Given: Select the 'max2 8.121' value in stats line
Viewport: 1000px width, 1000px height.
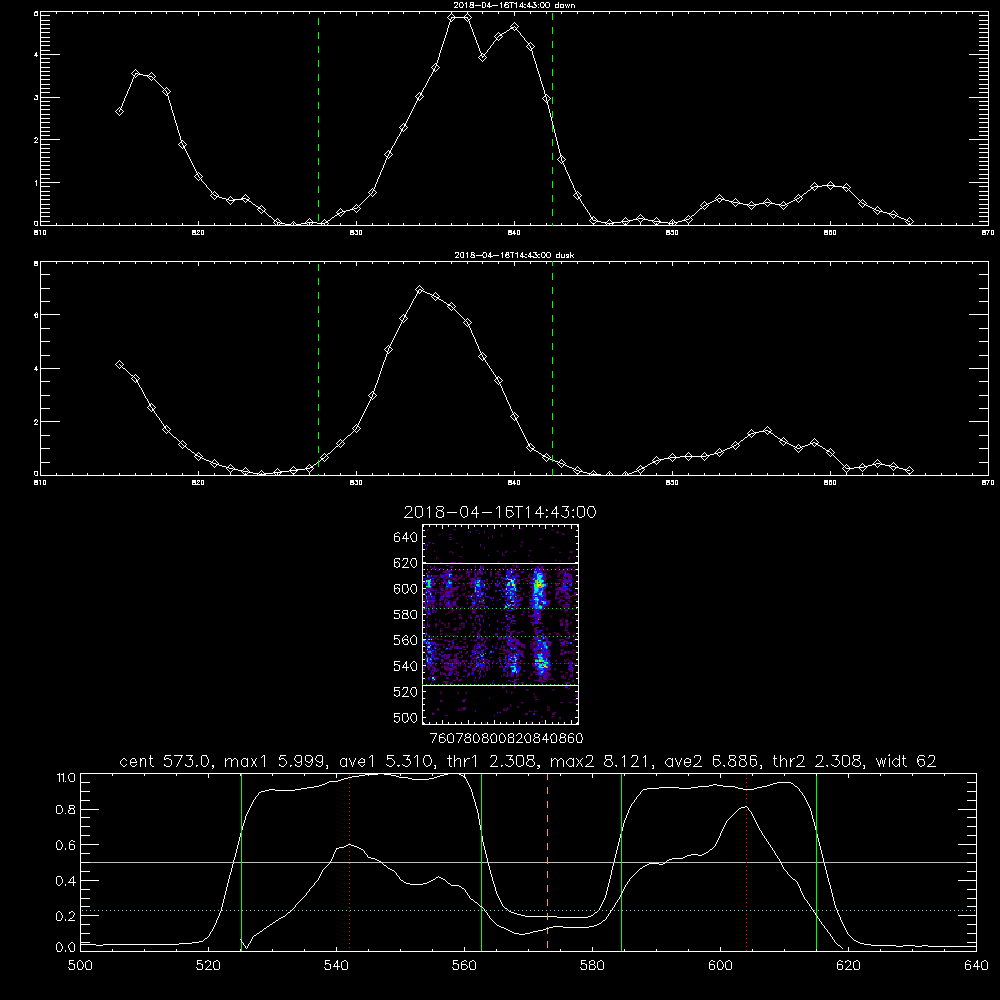Looking at the screenshot, I should tap(599, 761).
